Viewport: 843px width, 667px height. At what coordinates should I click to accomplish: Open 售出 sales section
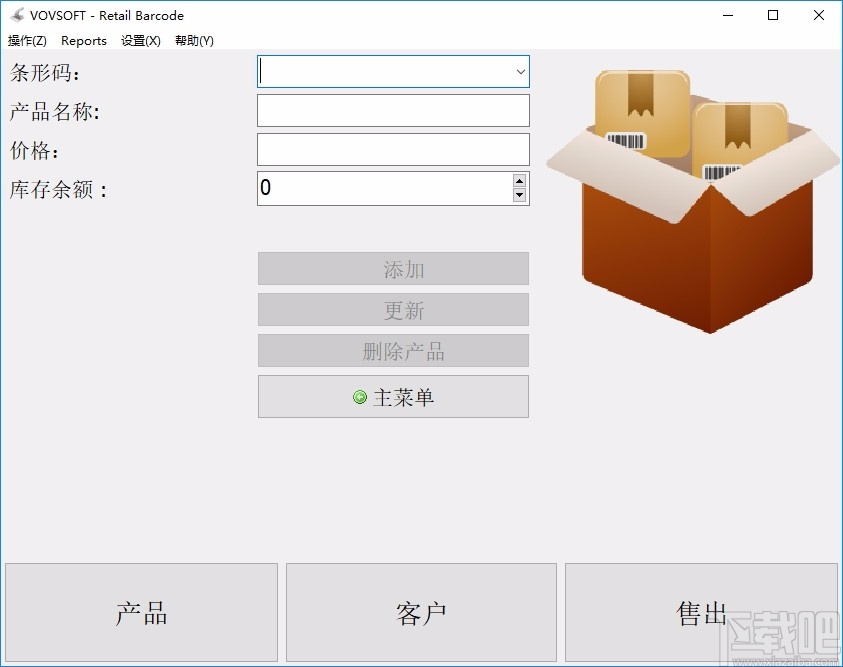click(x=701, y=612)
